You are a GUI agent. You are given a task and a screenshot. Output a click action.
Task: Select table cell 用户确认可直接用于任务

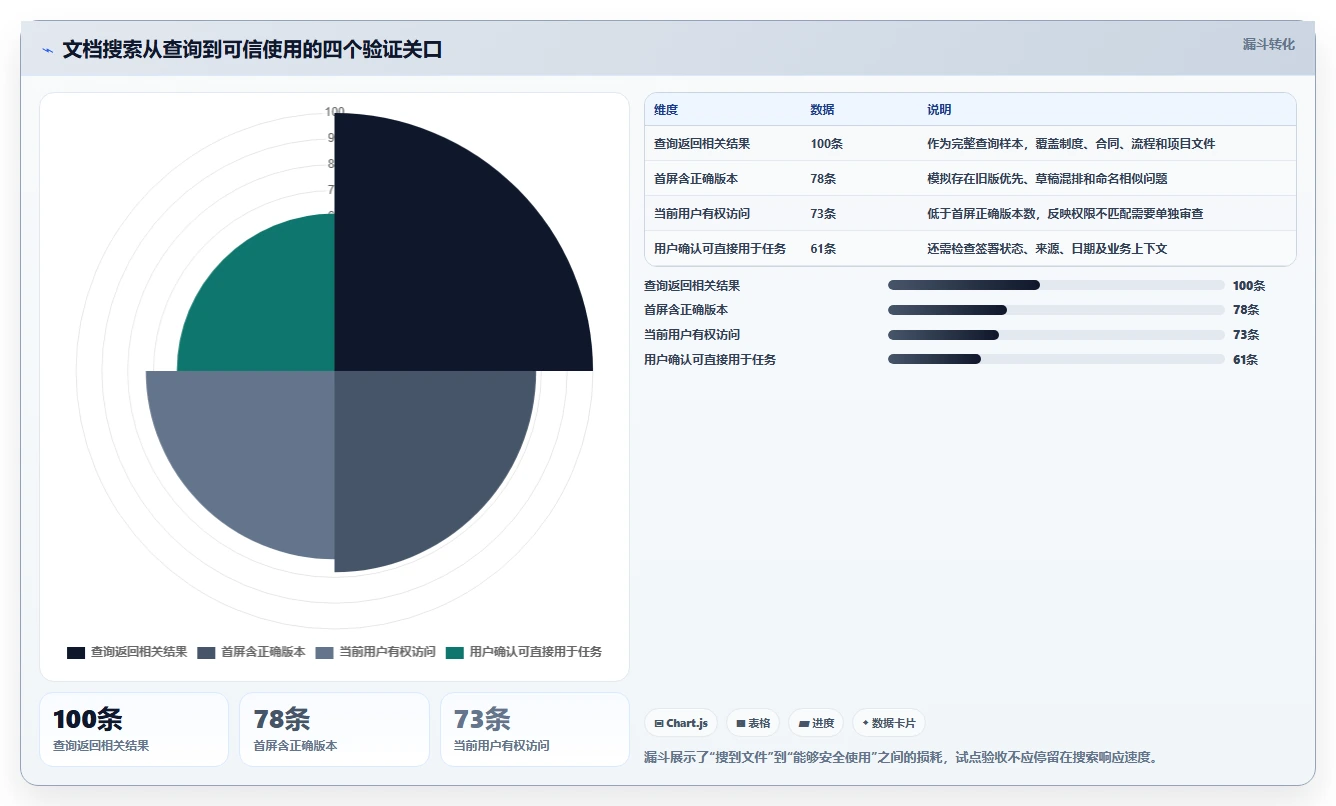(x=720, y=249)
